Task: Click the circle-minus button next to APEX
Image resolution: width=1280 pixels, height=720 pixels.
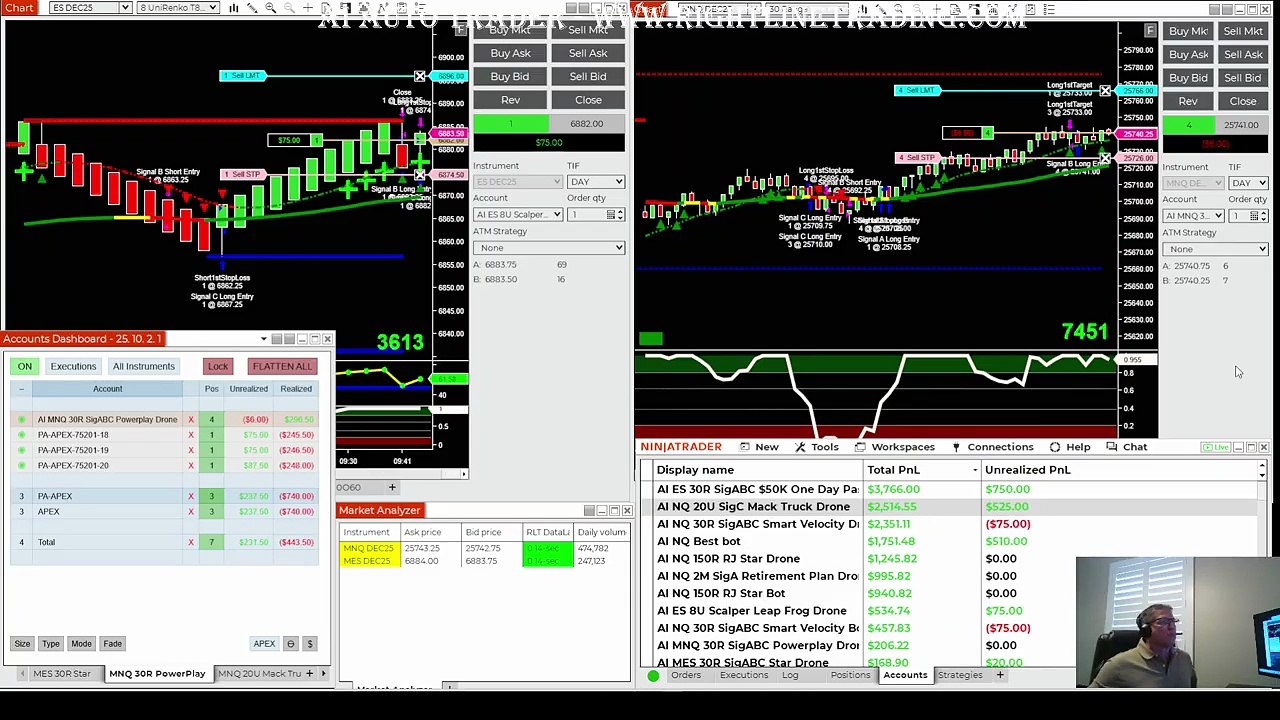Action: point(291,644)
